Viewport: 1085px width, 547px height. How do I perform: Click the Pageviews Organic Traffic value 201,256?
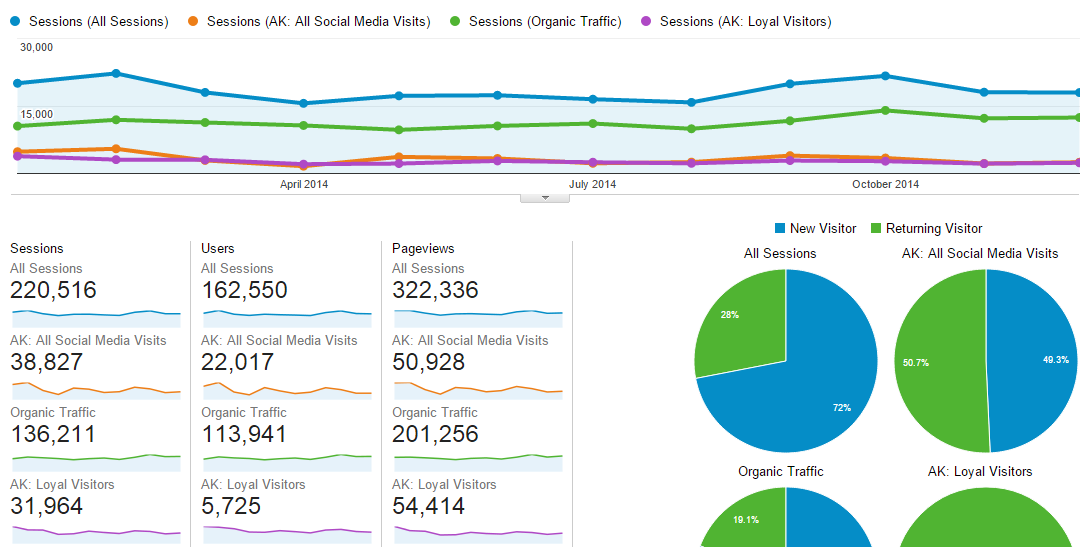pyautogui.click(x=435, y=434)
